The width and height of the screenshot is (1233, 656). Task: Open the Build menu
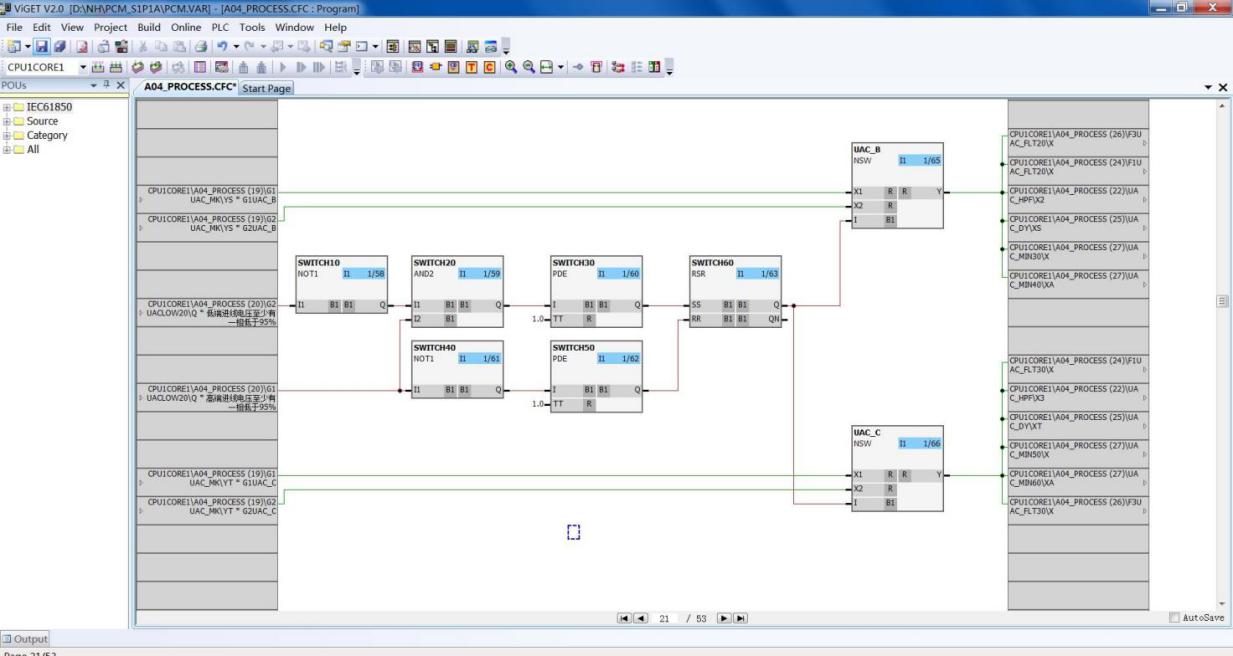click(x=149, y=27)
